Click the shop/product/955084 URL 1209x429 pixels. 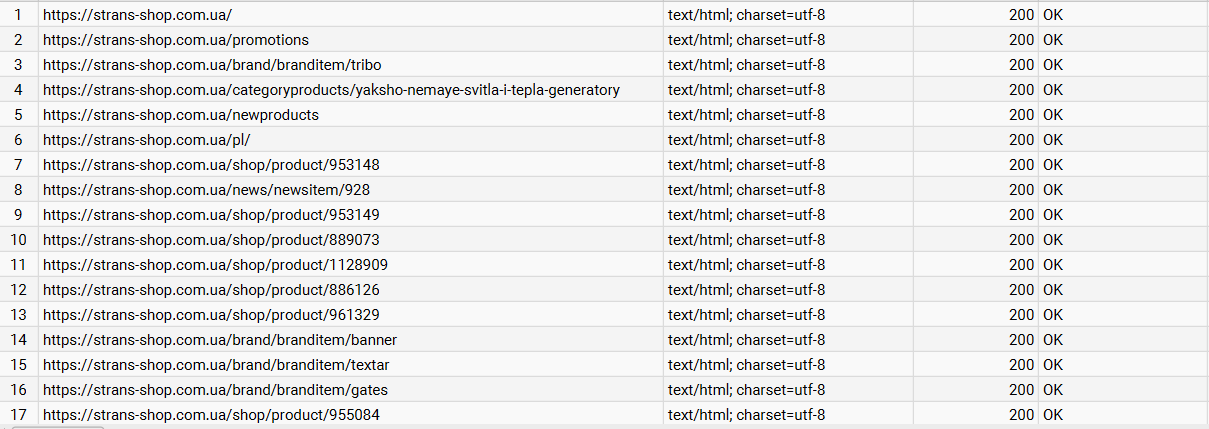[x=211, y=415]
